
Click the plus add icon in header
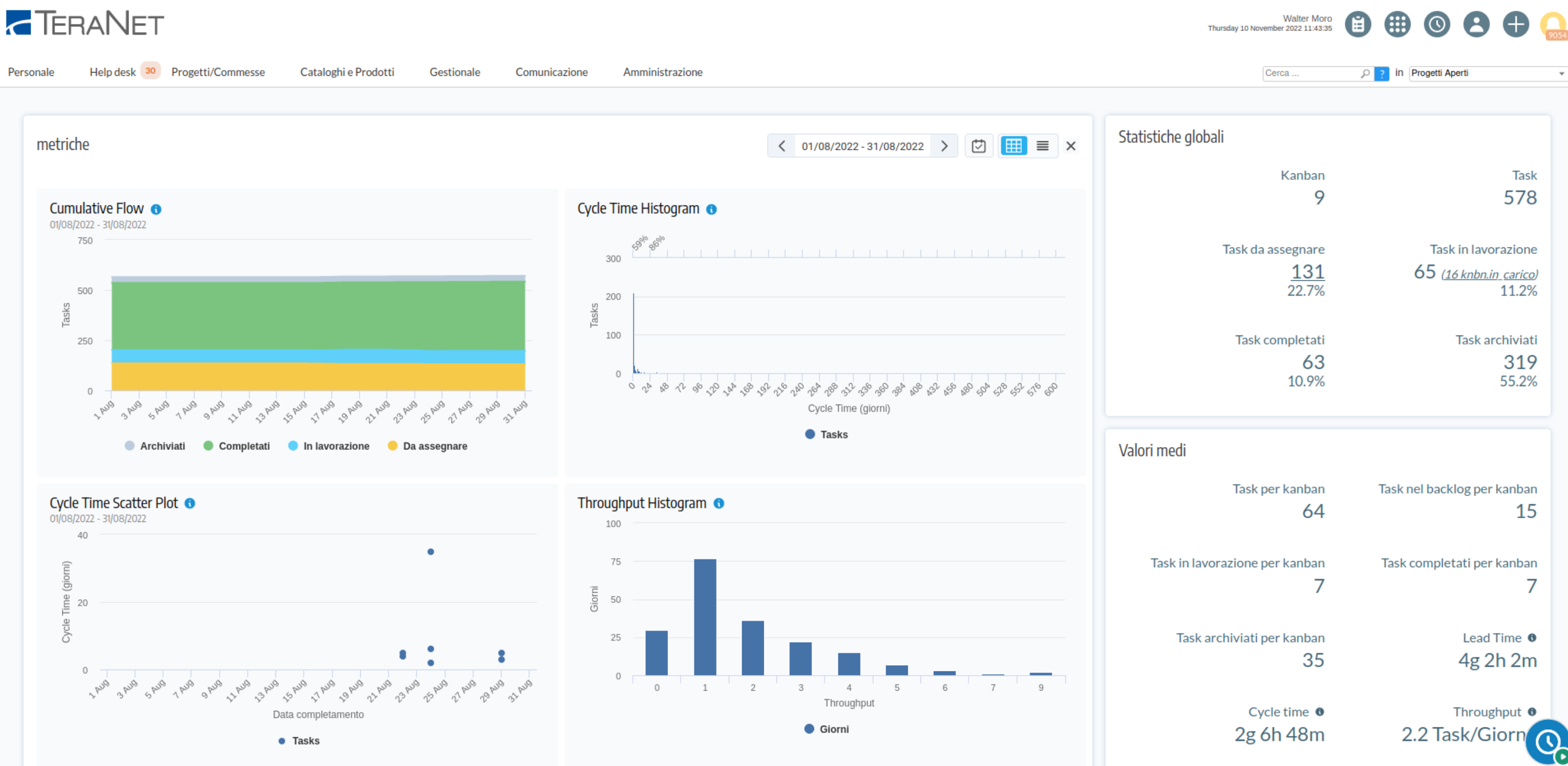click(x=1516, y=24)
